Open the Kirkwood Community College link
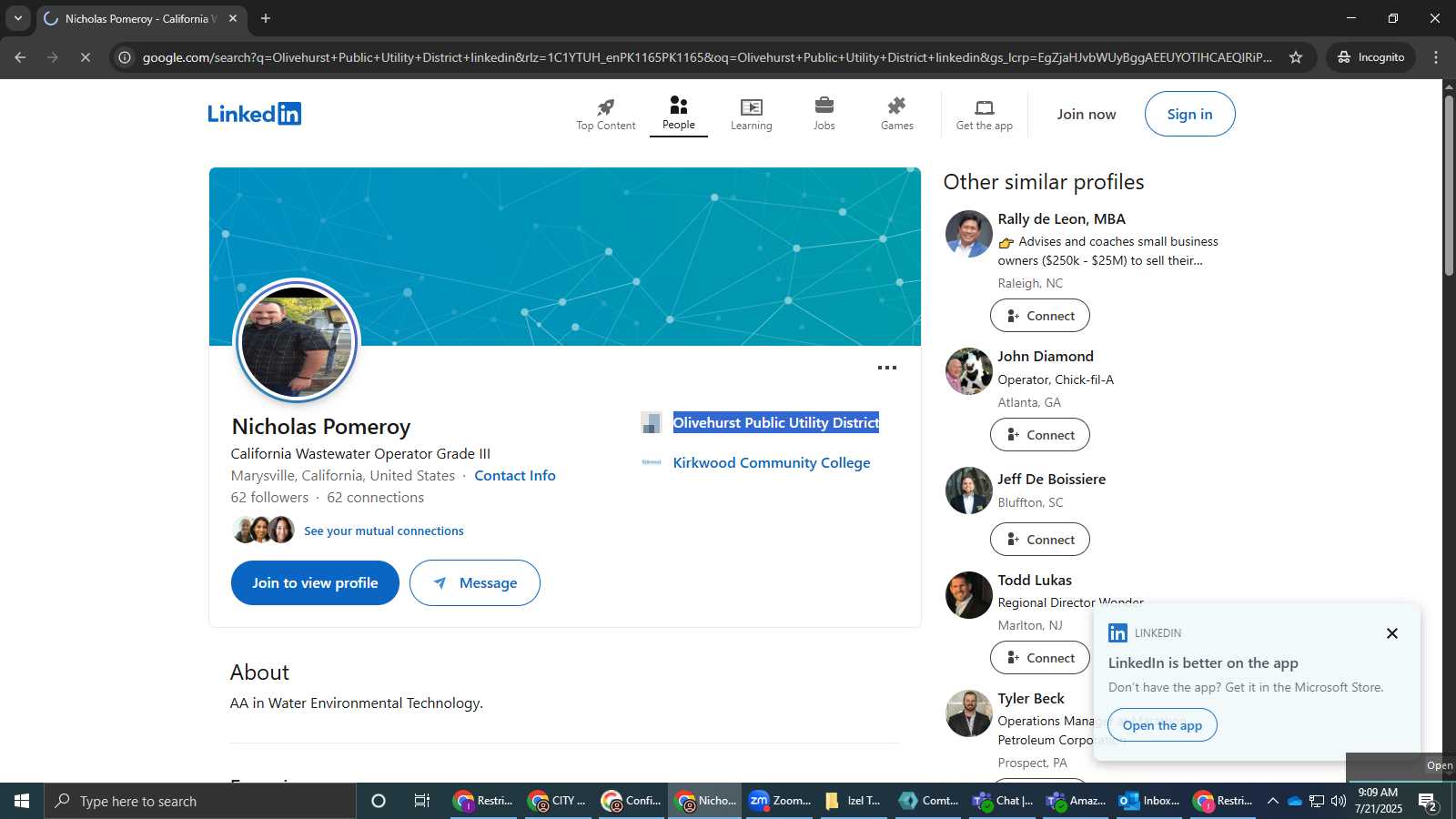Viewport: 1456px width, 819px height. (772, 462)
